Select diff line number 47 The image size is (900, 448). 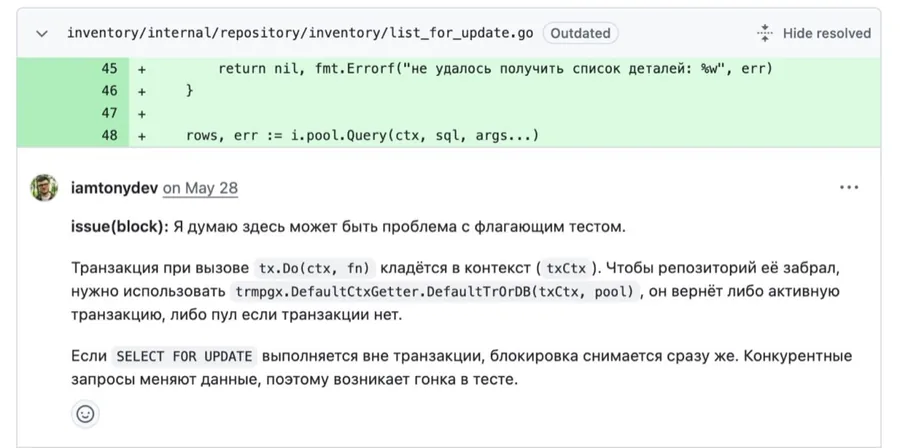pyautogui.click(x=109, y=113)
